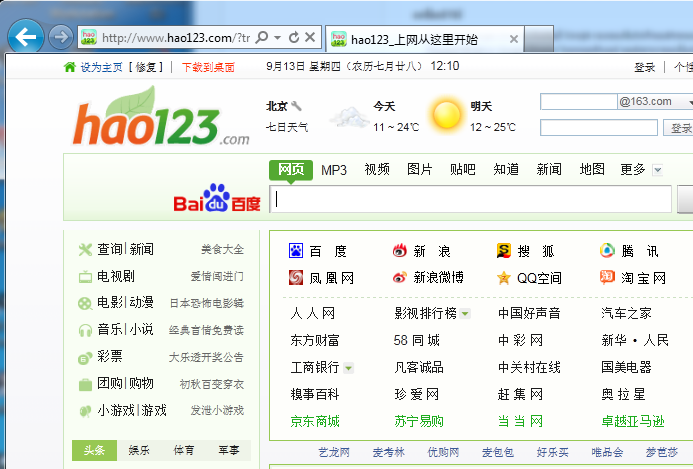Screen dimensions: 693x469
Task: Open the 京东商城 link
Action: (315, 421)
